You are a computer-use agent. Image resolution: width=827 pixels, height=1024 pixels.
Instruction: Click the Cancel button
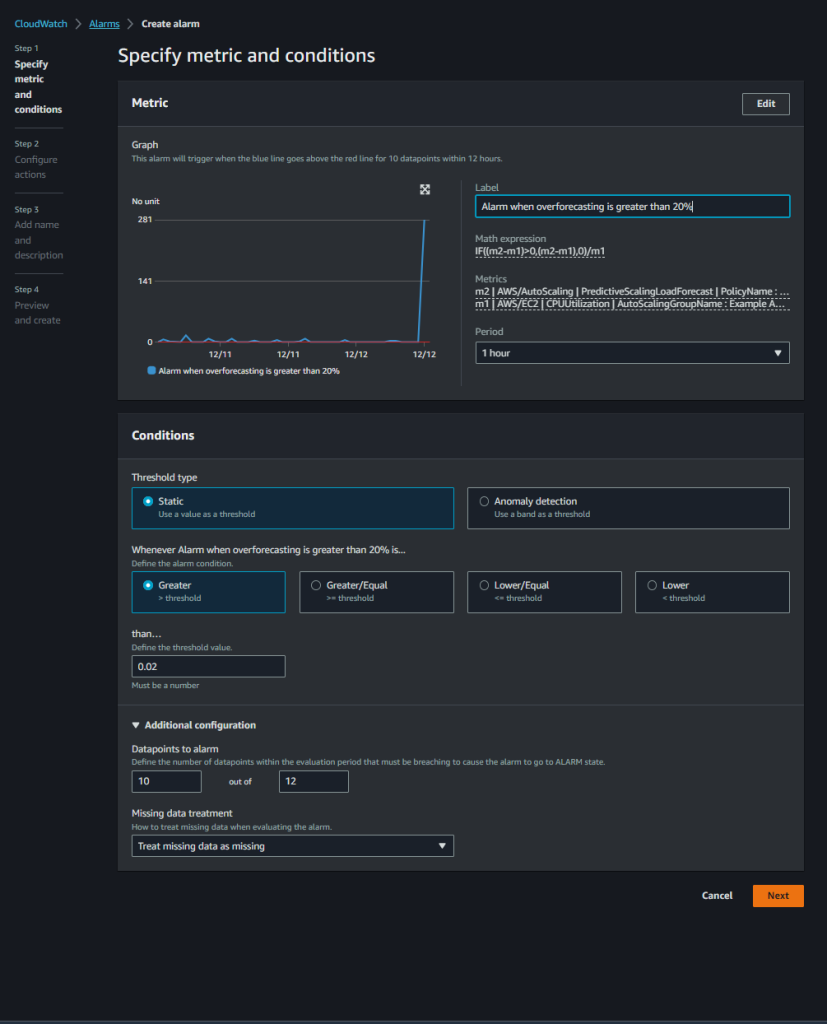[716, 895]
